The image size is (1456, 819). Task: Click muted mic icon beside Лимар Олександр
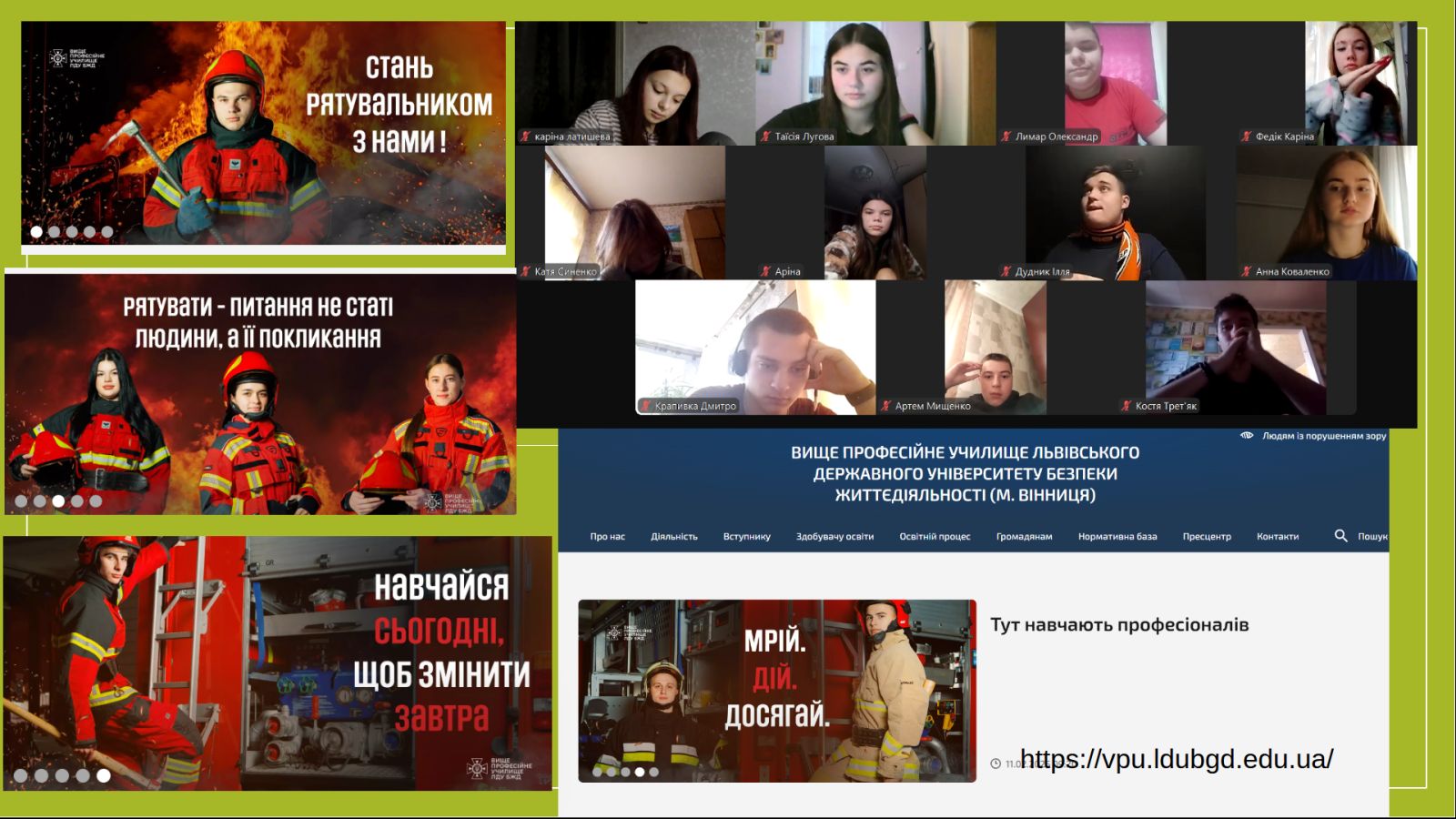pos(1006,136)
